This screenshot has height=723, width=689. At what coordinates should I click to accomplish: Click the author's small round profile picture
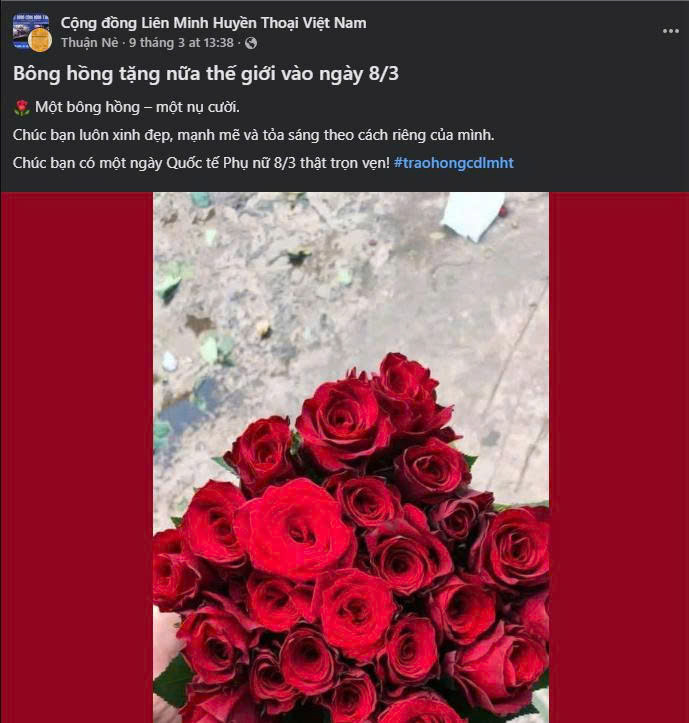click(40, 40)
